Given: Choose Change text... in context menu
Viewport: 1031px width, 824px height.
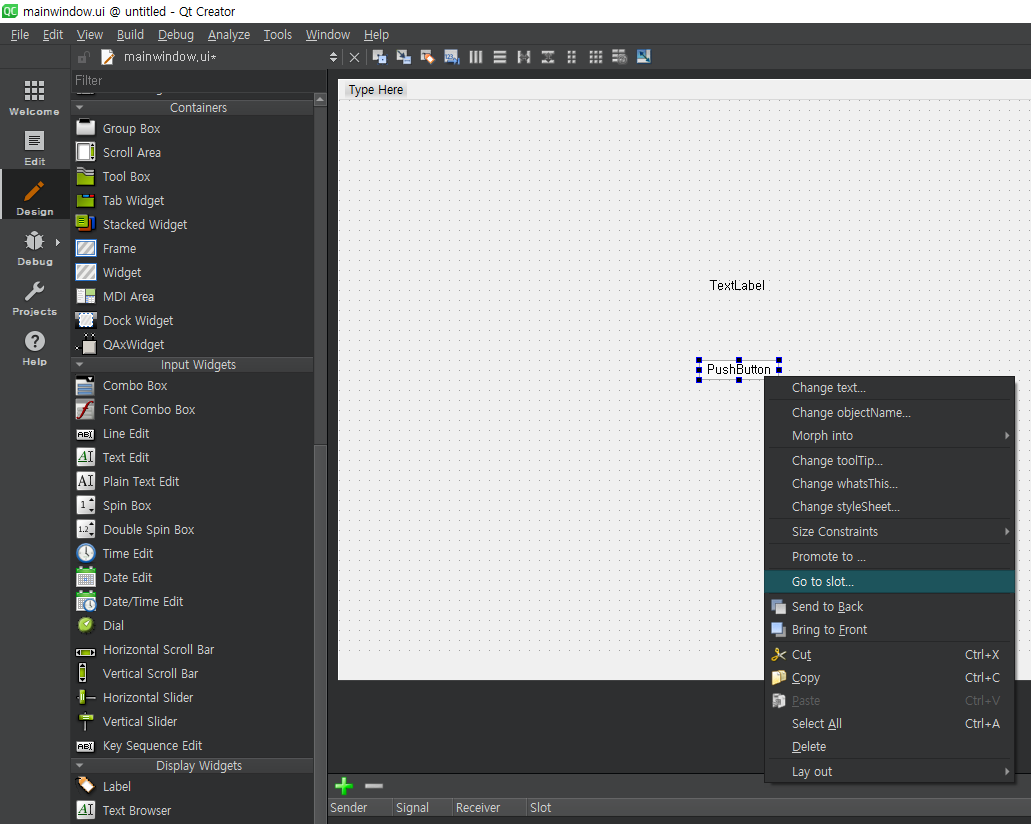Looking at the screenshot, I should (890, 388).
